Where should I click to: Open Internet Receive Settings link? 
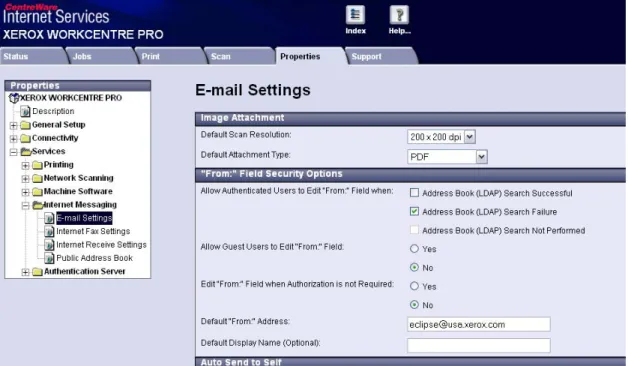point(101,245)
